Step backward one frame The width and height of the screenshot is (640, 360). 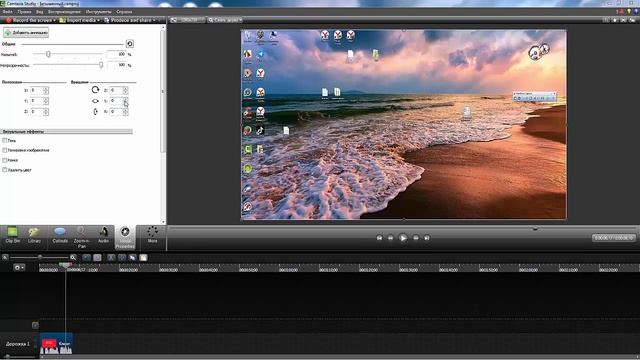tap(390, 238)
